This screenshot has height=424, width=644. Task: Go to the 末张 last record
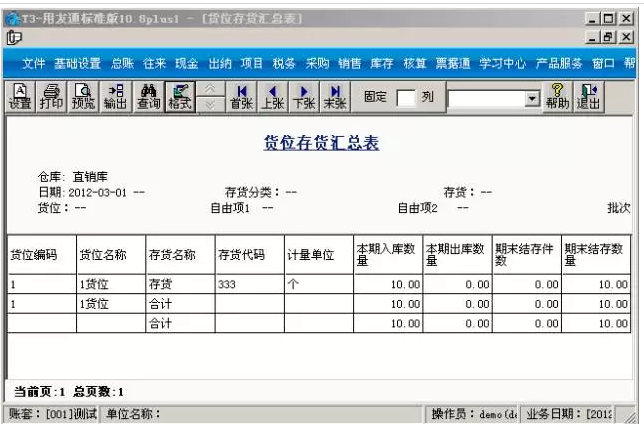pyautogui.click(x=335, y=97)
